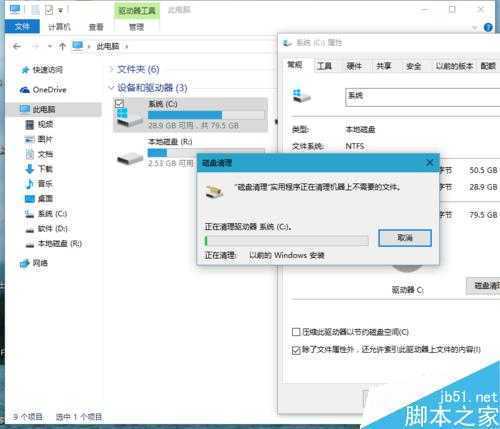Click the 磁盘清理 button in properties
Screen dimensions: 500x429
click(484, 286)
